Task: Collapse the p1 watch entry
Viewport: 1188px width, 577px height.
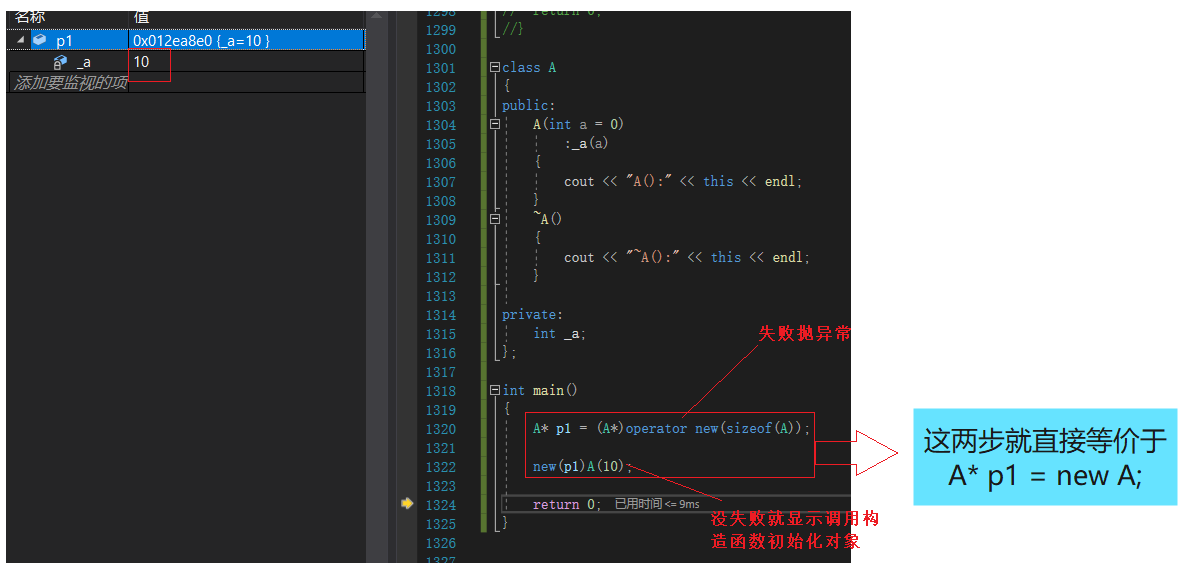Action: (x=21, y=41)
